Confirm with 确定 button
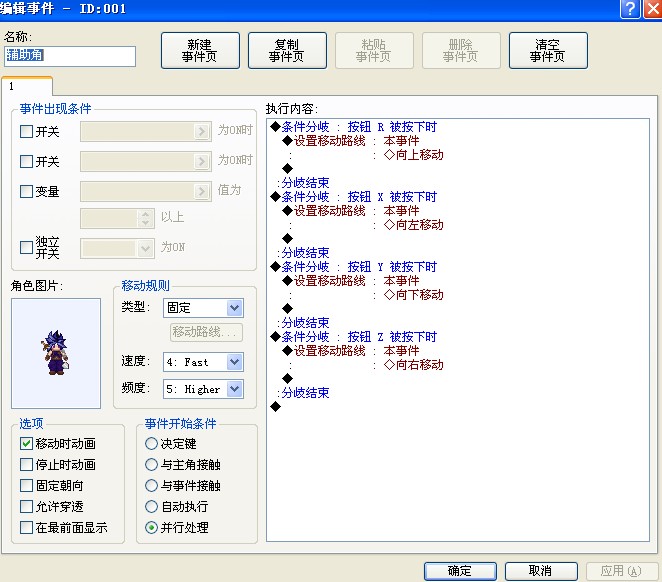This screenshot has height=582, width=662. point(460,571)
